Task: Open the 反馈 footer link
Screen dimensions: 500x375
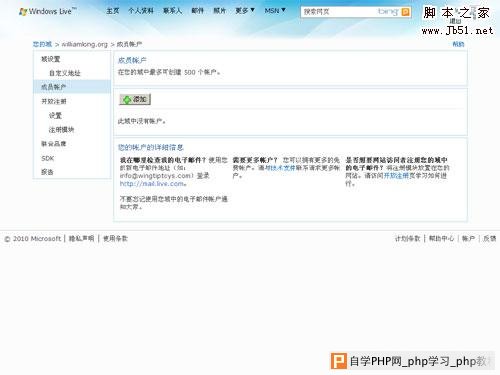Action: pos(489,239)
